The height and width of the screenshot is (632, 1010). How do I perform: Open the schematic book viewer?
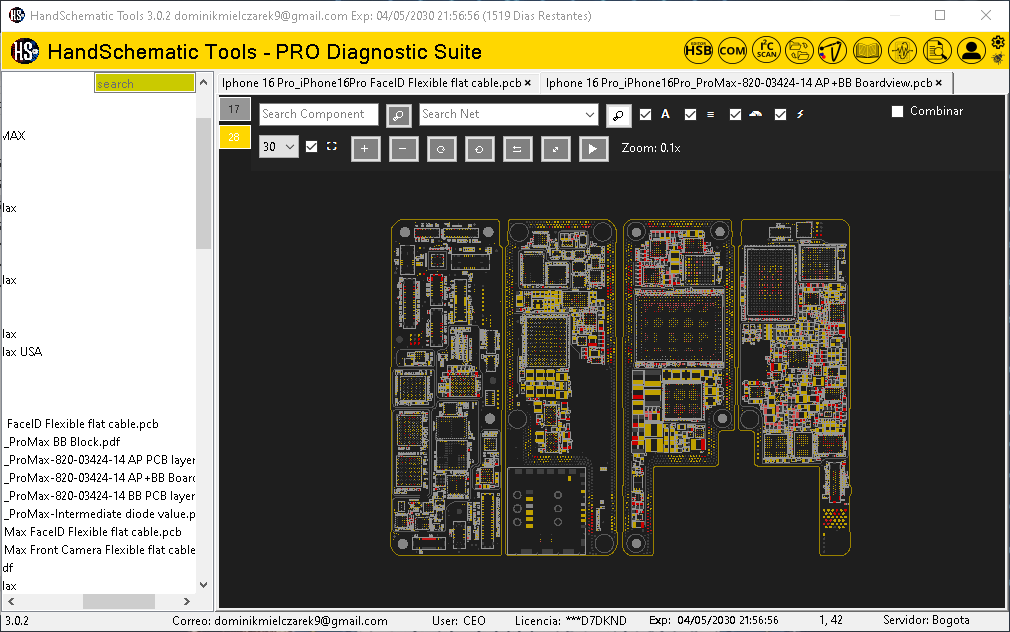pos(867,50)
